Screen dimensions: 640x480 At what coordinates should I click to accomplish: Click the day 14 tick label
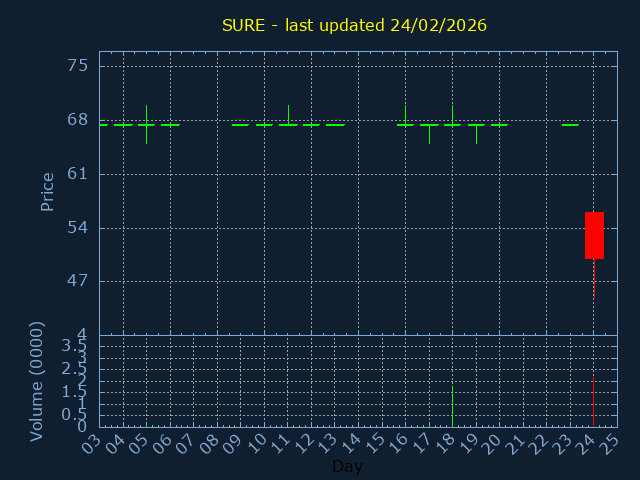tap(350, 442)
